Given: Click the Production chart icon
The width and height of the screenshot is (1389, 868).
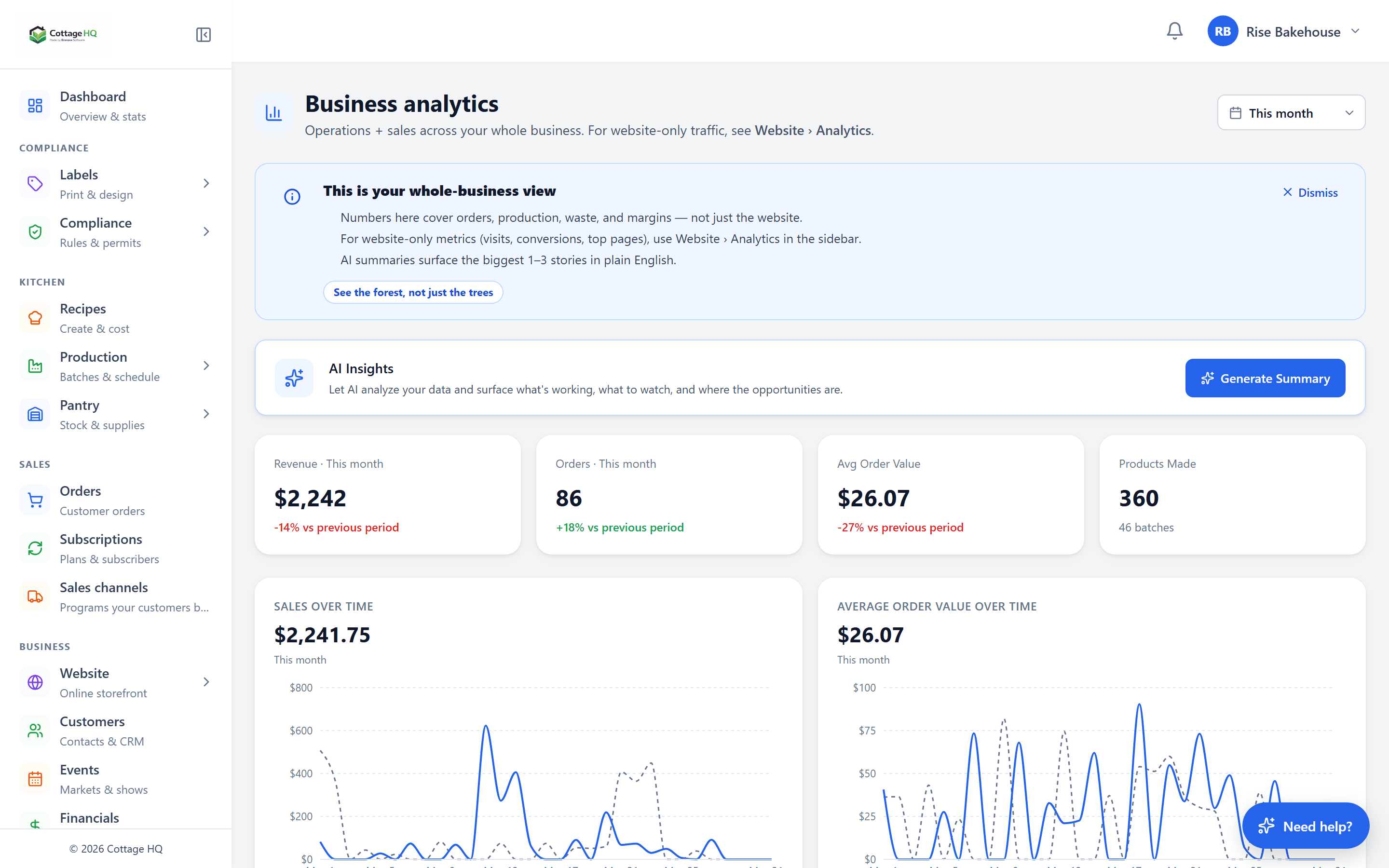Looking at the screenshot, I should pyautogui.click(x=35, y=366).
